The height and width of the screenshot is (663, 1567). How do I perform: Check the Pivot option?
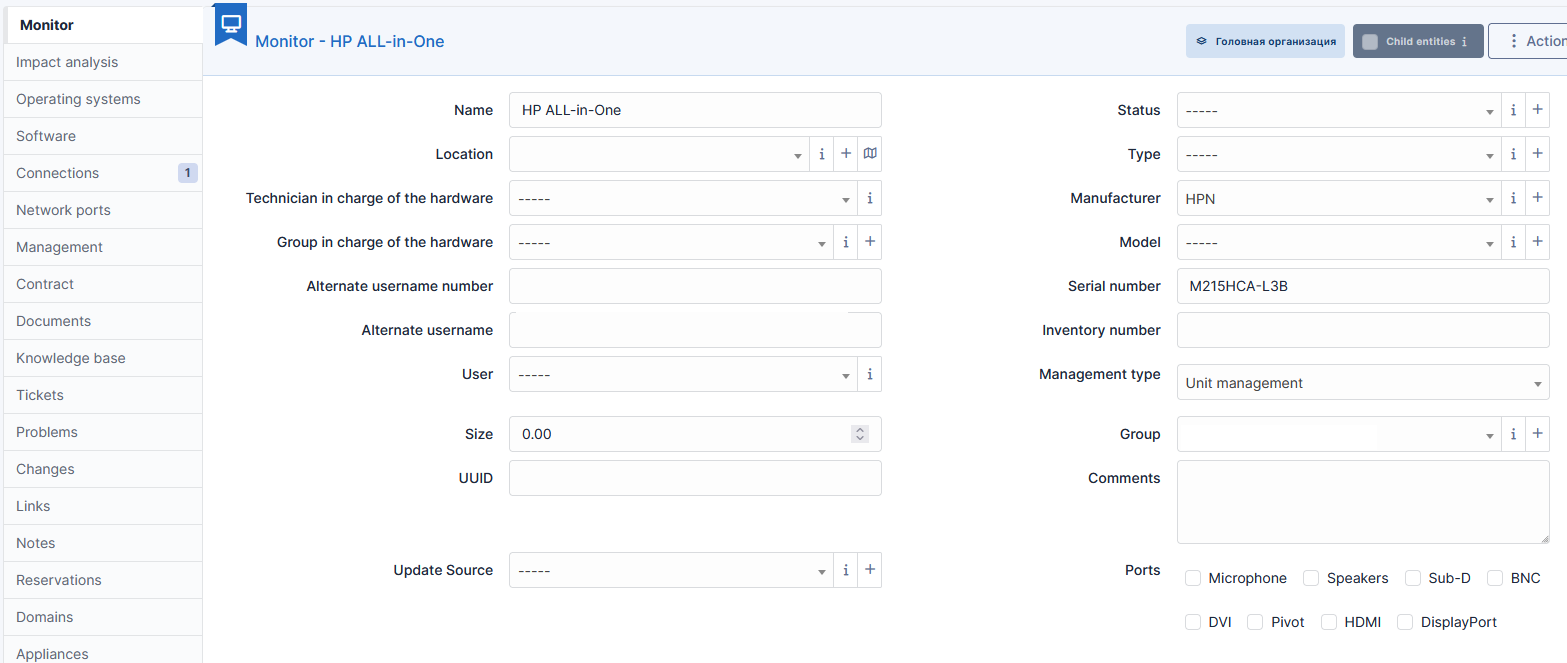[1255, 622]
